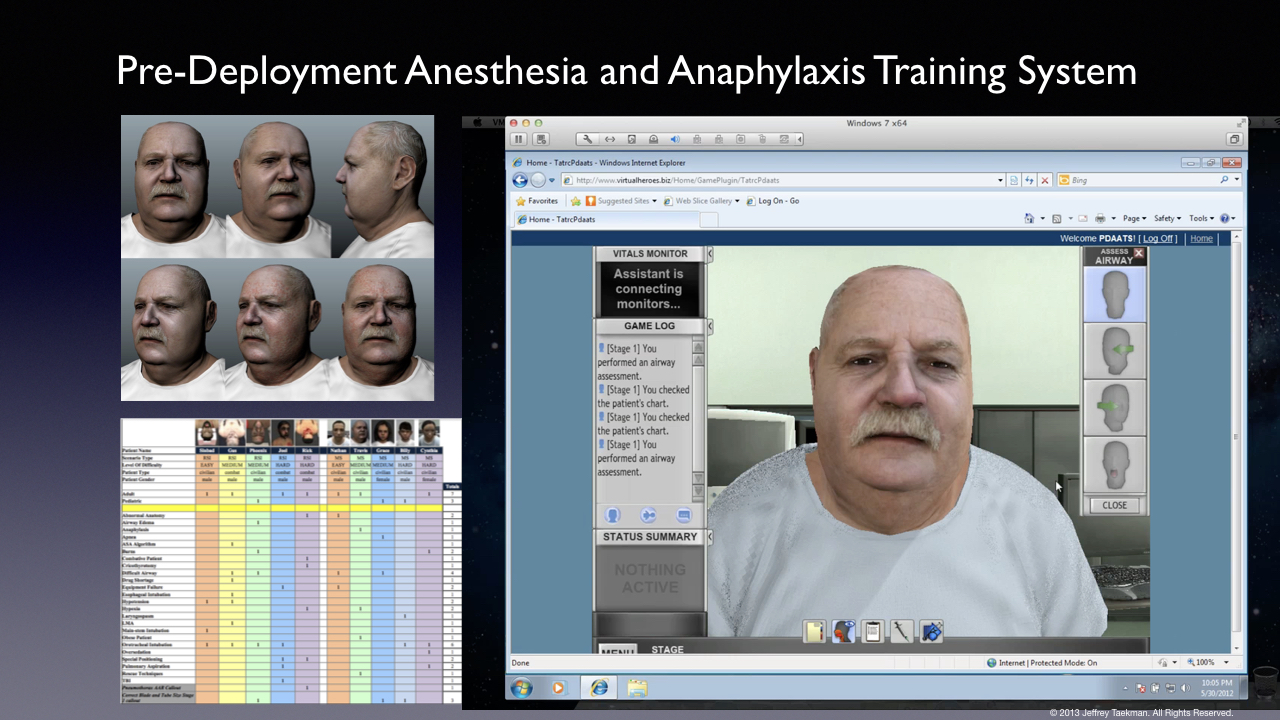
Task: Click the CLOSE button in airway panel
Action: click(x=1114, y=505)
